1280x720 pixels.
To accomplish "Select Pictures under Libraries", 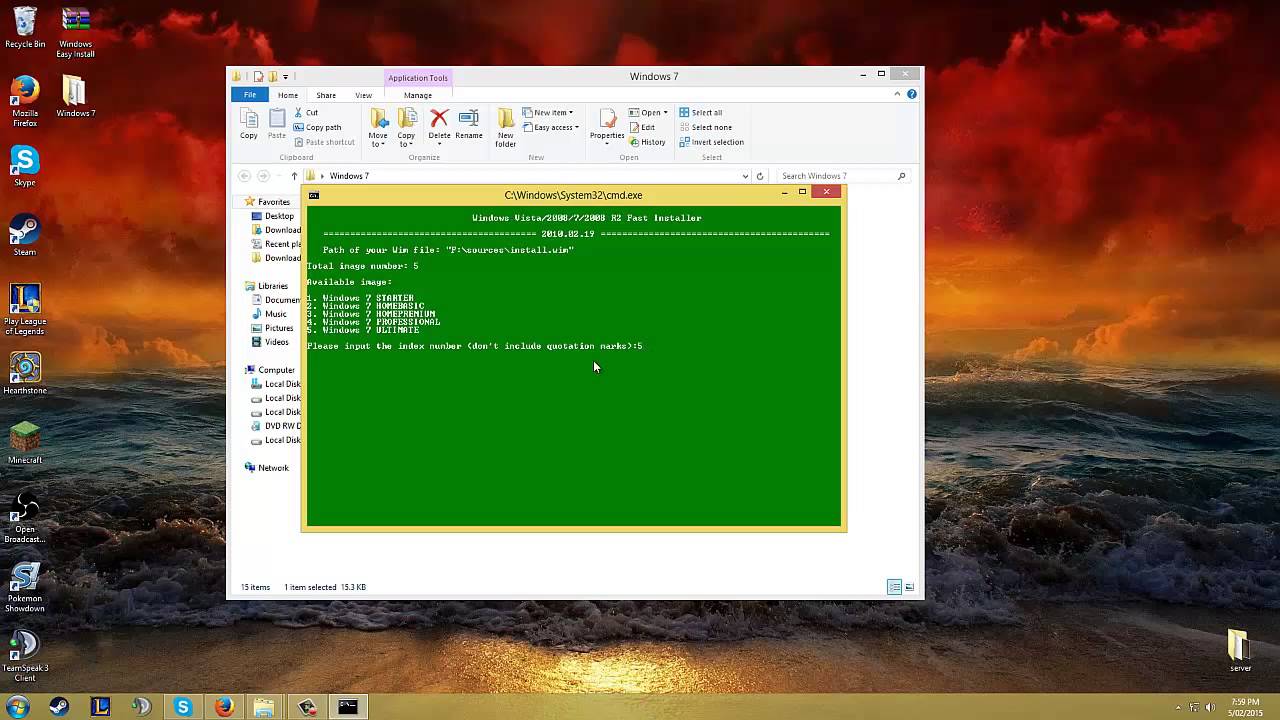I will [272, 328].
